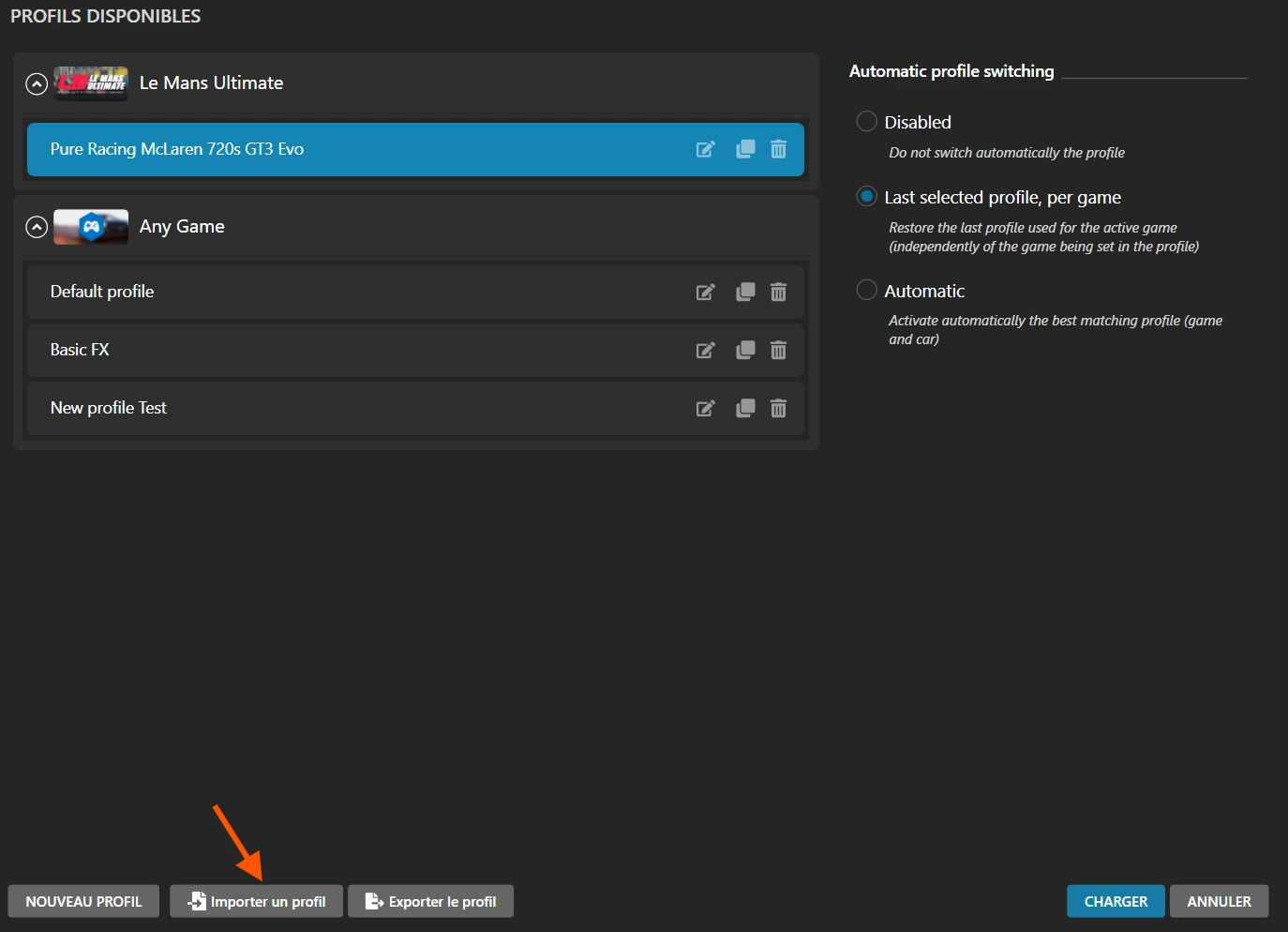Edit the Pure Racing McLaren 720s profile

tap(705, 150)
